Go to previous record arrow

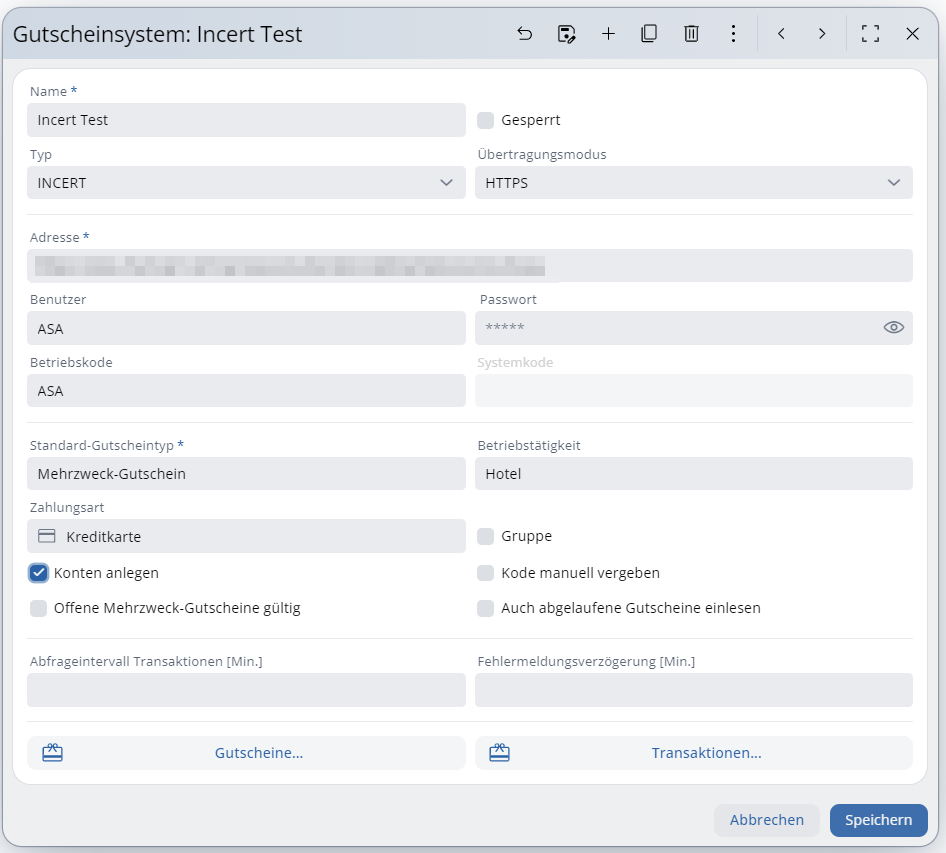781,34
